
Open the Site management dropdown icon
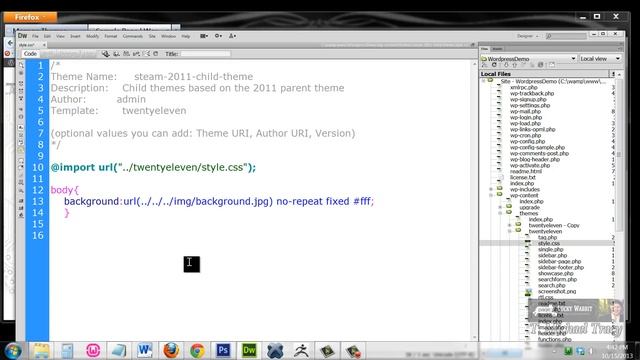[x=232, y=36]
